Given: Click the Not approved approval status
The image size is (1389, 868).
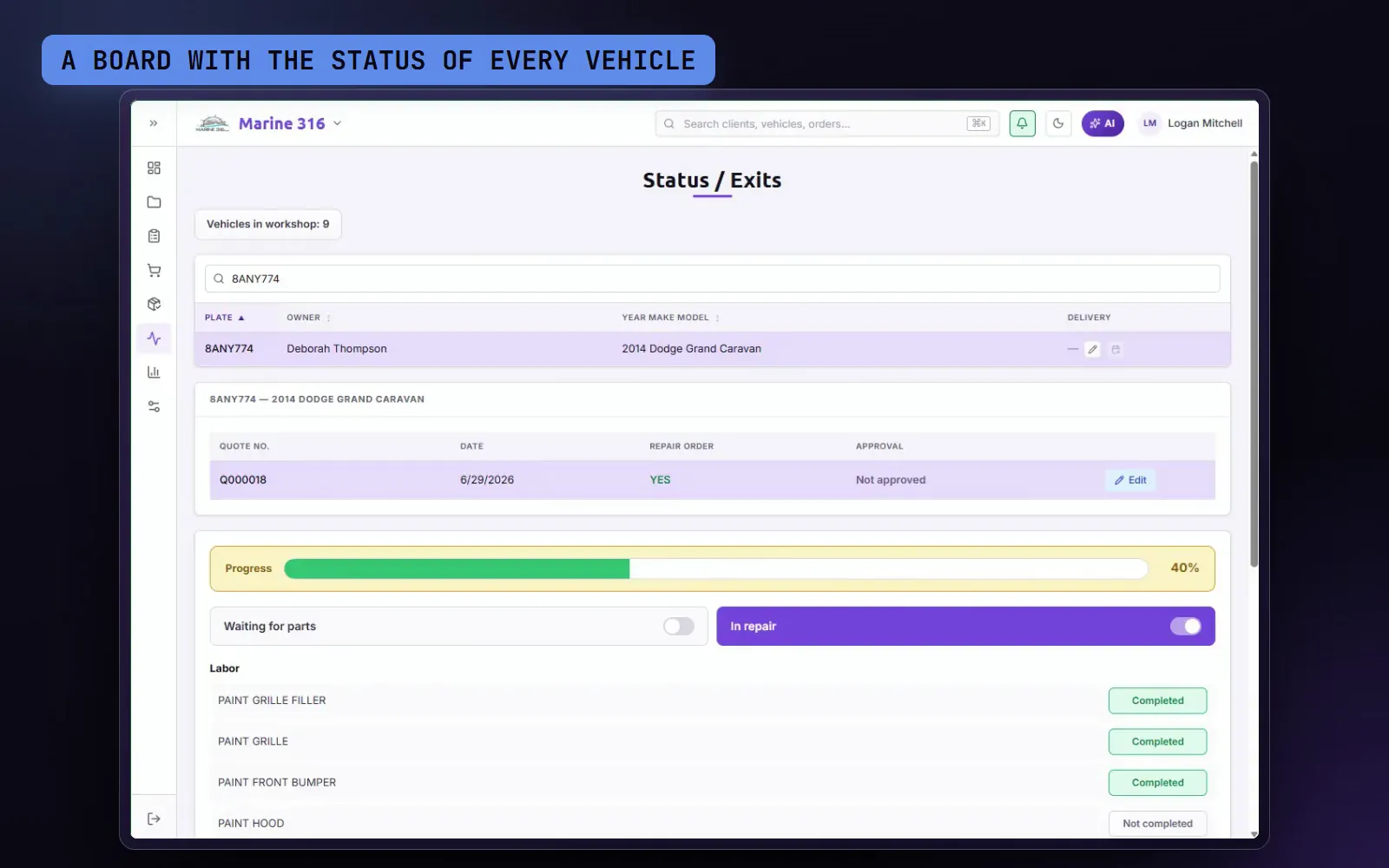Looking at the screenshot, I should pos(891,480).
